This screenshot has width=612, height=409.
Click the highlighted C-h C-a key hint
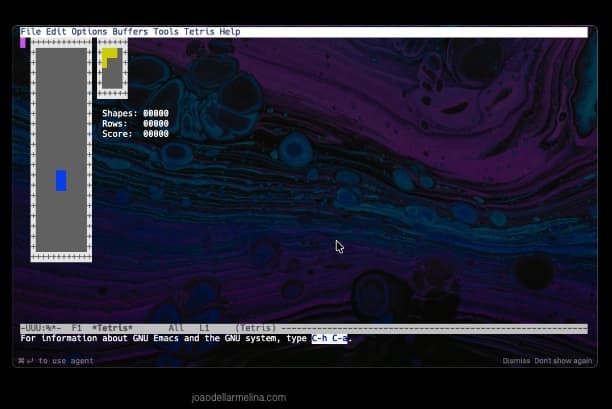coord(329,338)
